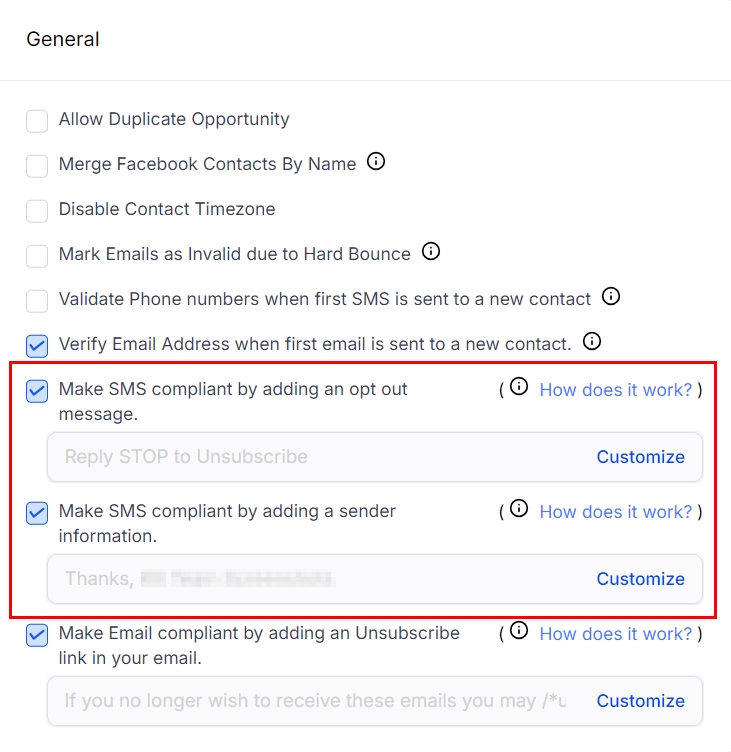Tick the Disable Contact Timezone checkbox

(37, 211)
